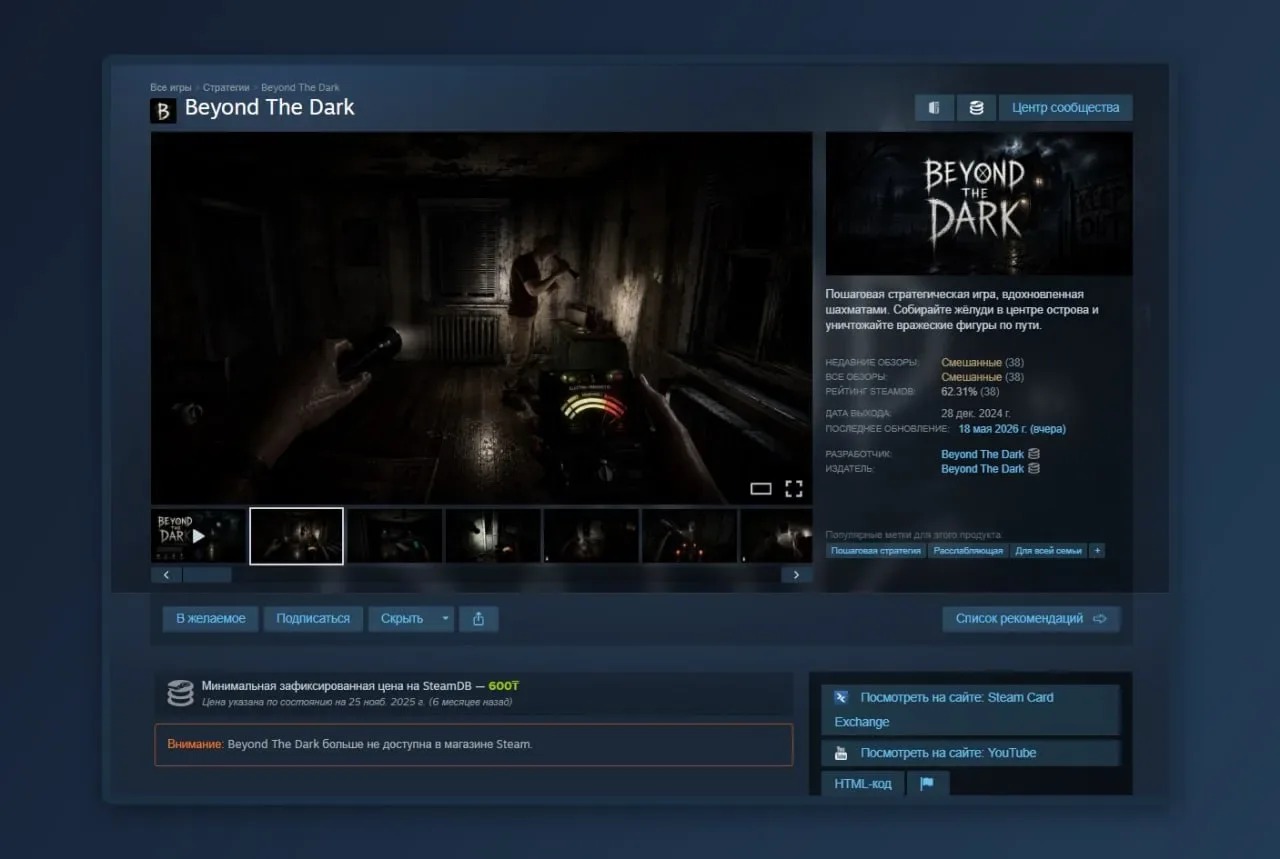Viewport: 1280px width, 859px height.
Task: Select the thumbnail with red candles
Action: (x=689, y=536)
